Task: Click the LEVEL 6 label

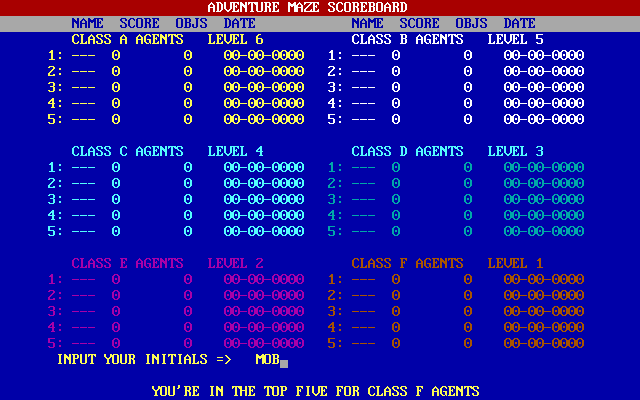Action: 236,40
